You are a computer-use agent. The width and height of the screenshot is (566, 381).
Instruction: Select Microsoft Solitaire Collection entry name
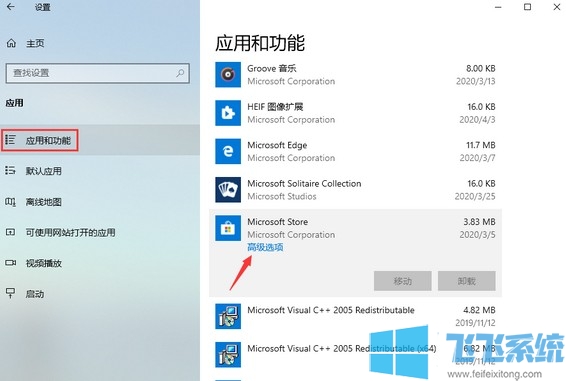304,183
